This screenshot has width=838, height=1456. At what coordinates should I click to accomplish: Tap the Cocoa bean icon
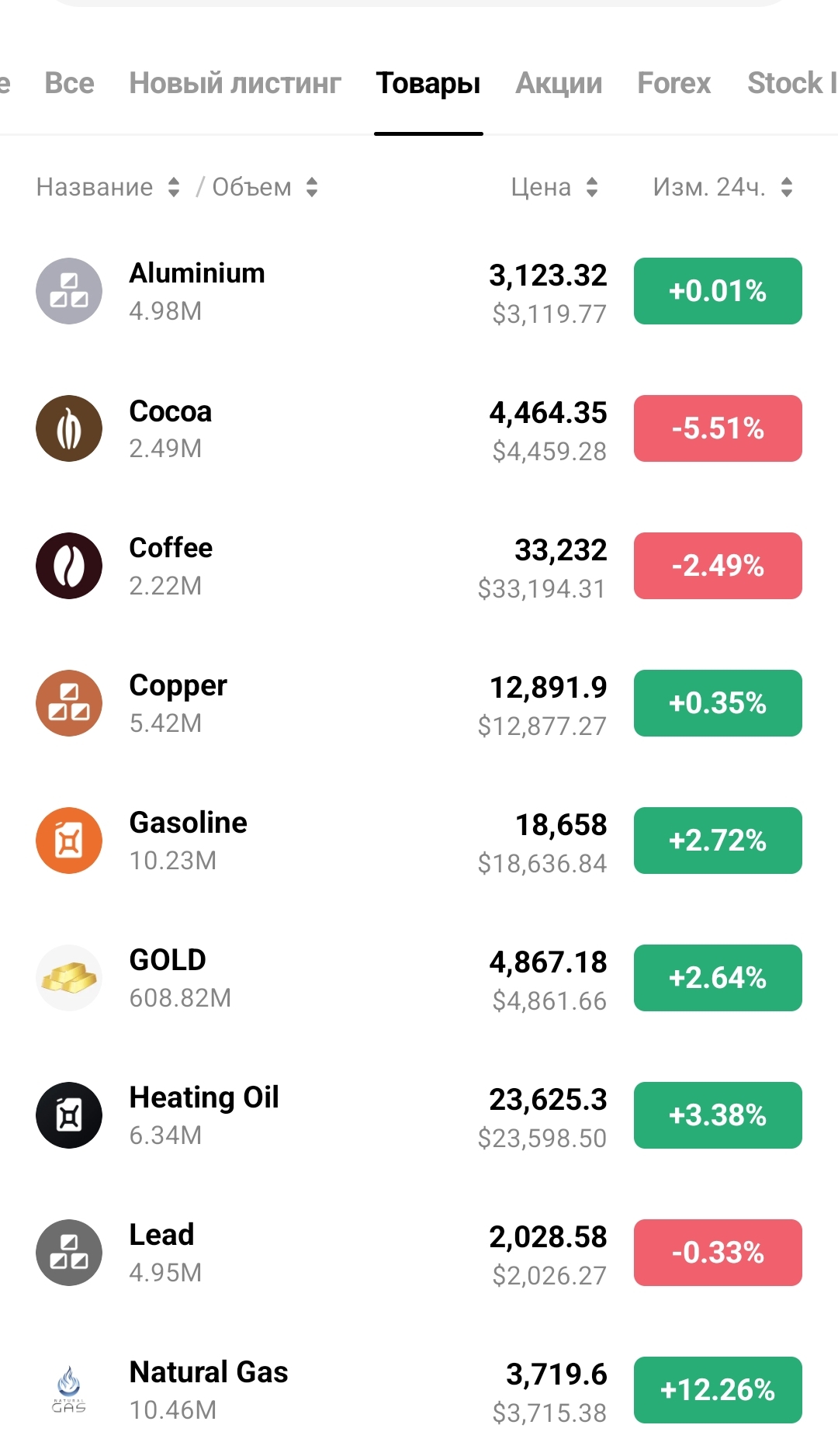pyautogui.click(x=69, y=428)
